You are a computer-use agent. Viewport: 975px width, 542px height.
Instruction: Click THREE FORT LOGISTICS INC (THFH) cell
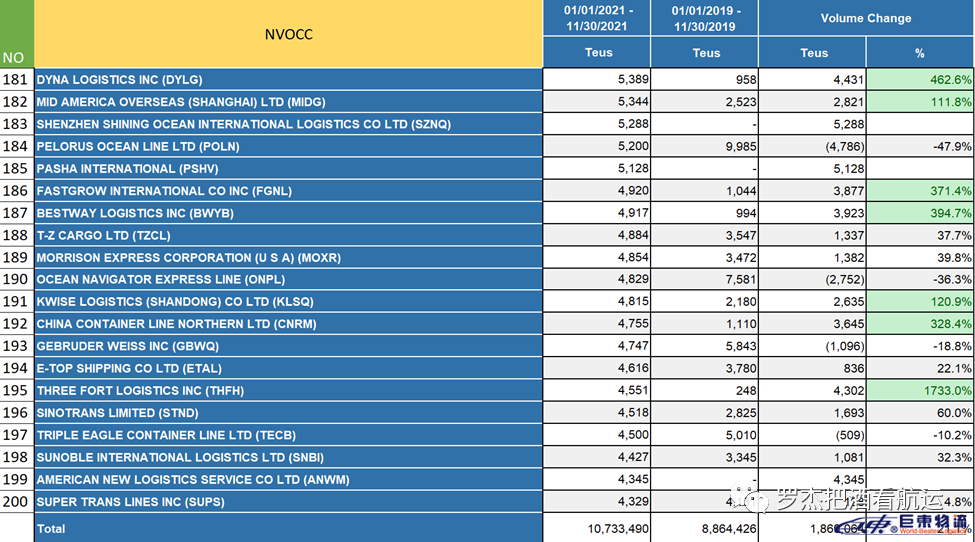[289, 391]
